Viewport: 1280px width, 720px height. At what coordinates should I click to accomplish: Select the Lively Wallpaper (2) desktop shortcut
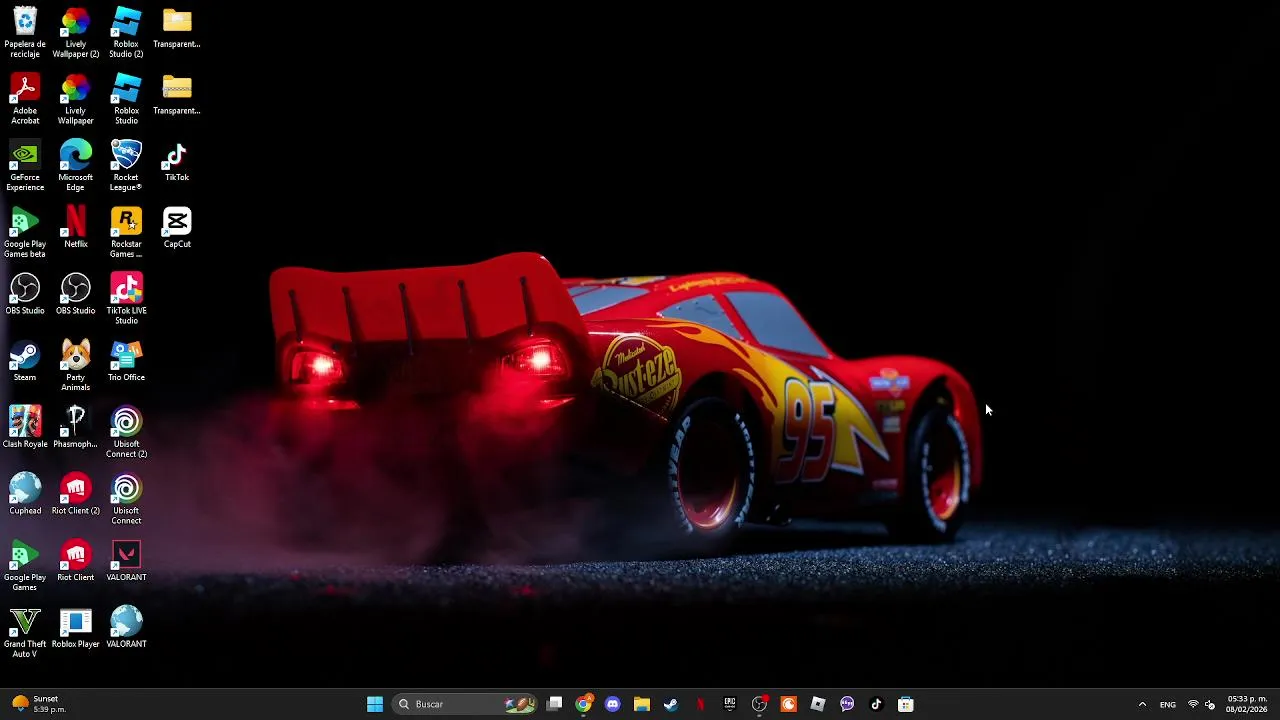point(76,32)
